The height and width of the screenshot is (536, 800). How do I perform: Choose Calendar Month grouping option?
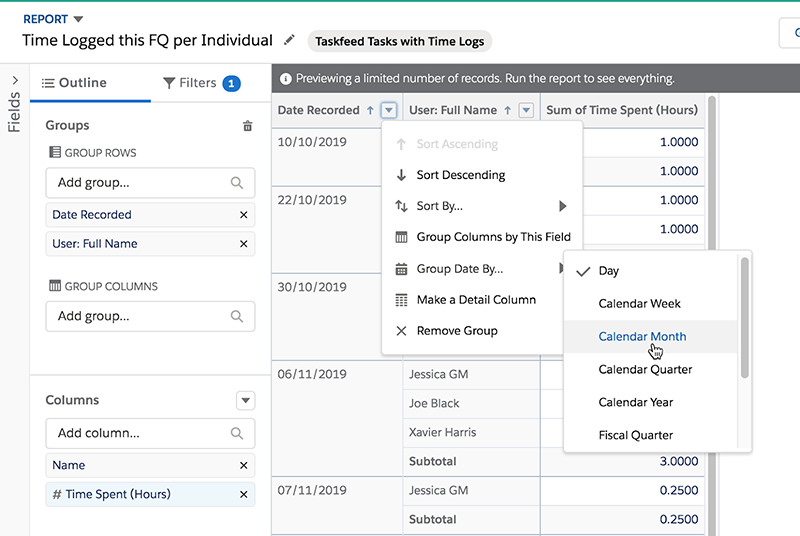click(642, 337)
